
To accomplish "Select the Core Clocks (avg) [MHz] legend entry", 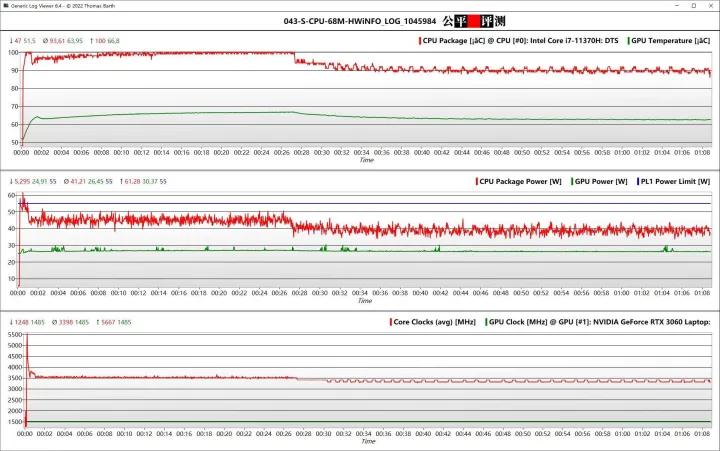I will (x=434, y=322).
